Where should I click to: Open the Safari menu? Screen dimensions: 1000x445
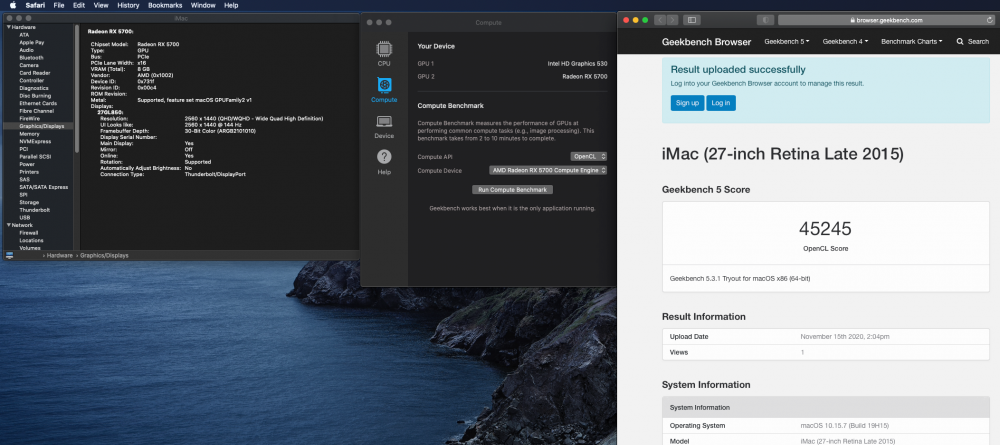(35, 5)
